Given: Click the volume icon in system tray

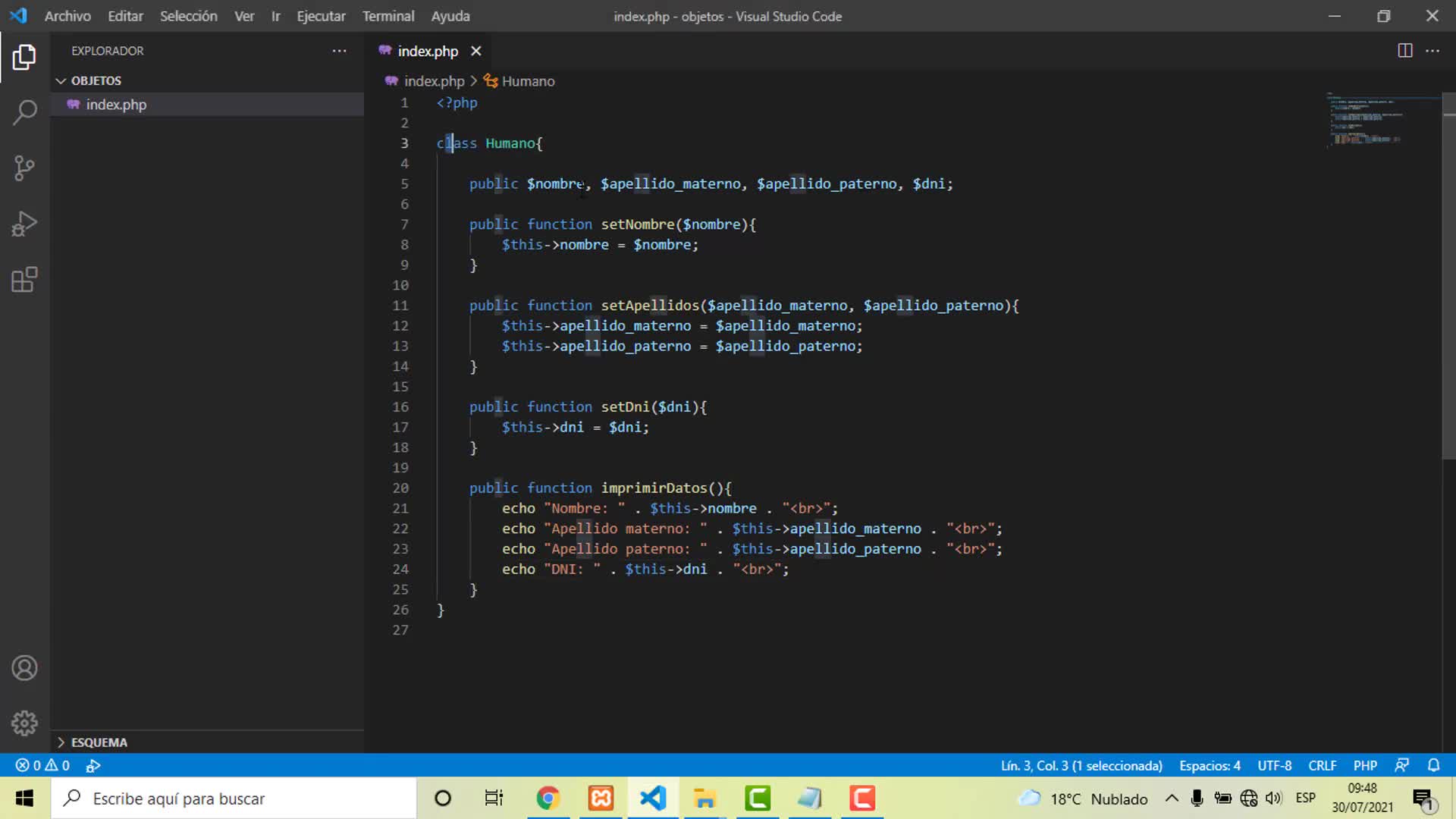Looking at the screenshot, I should coord(1273,799).
